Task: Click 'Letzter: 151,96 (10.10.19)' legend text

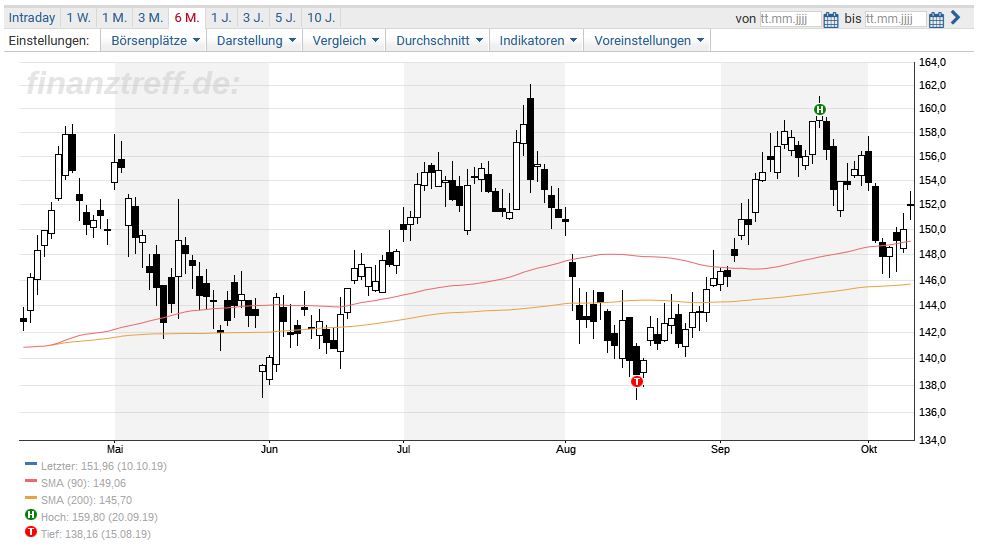Action: [x=104, y=466]
